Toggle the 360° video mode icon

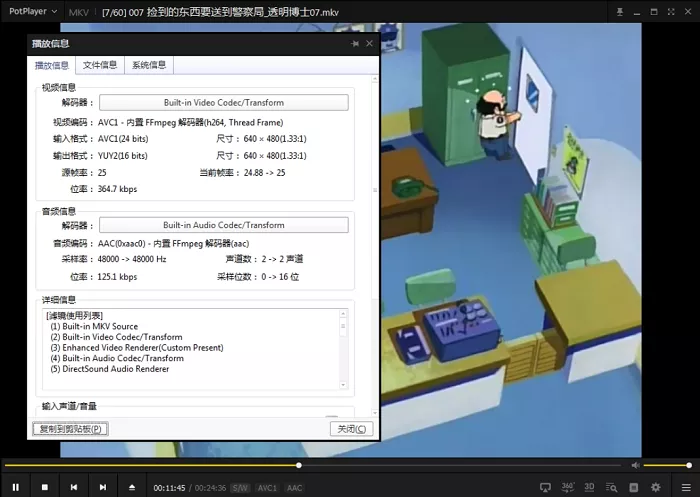[568, 487]
